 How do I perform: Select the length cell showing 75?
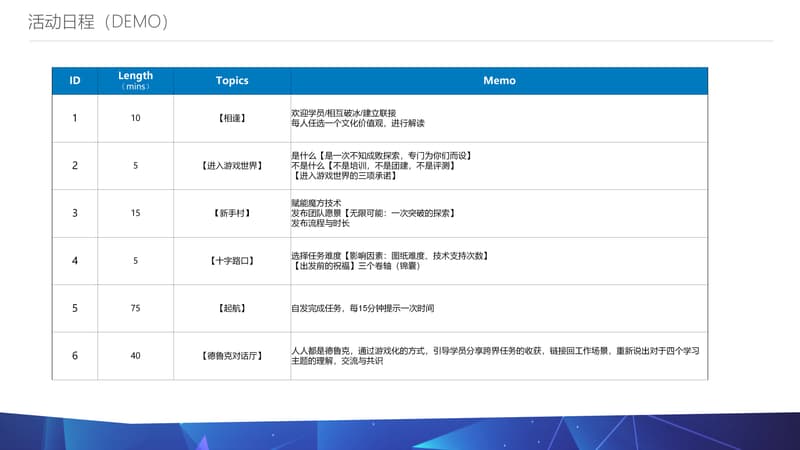point(135,308)
